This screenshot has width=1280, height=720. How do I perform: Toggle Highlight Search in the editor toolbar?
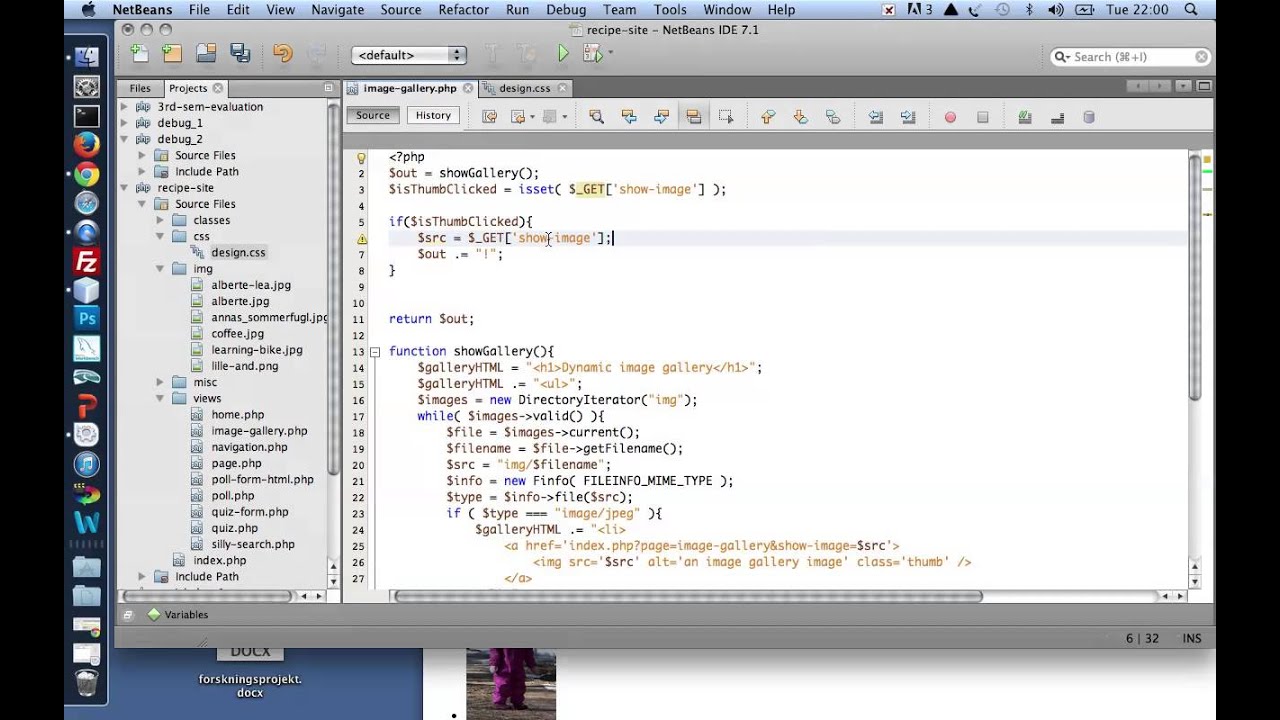693,117
